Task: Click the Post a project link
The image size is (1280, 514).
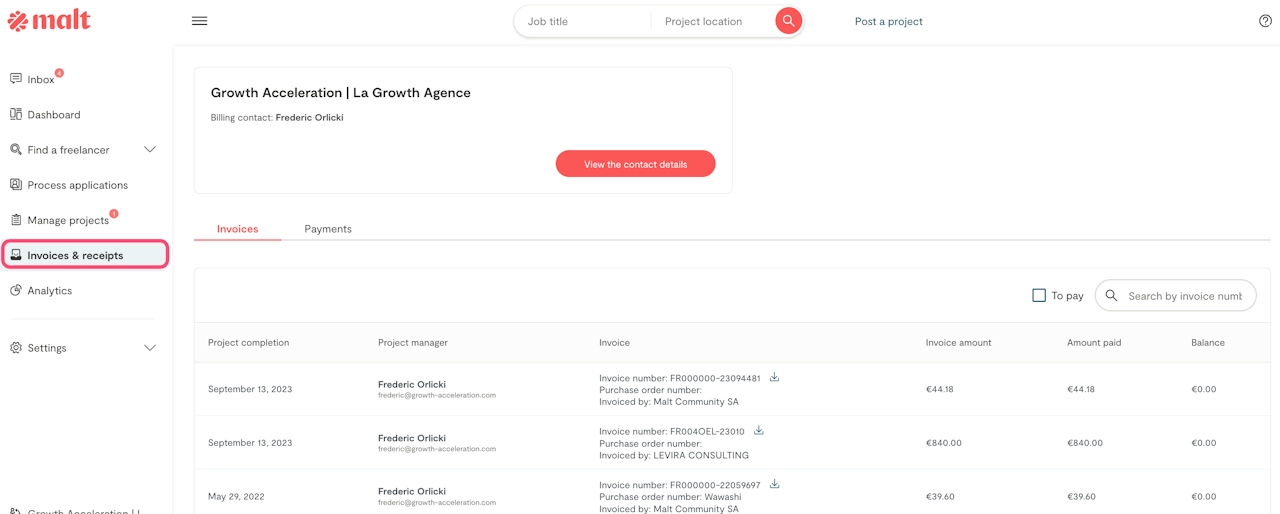Action: pos(889,21)
